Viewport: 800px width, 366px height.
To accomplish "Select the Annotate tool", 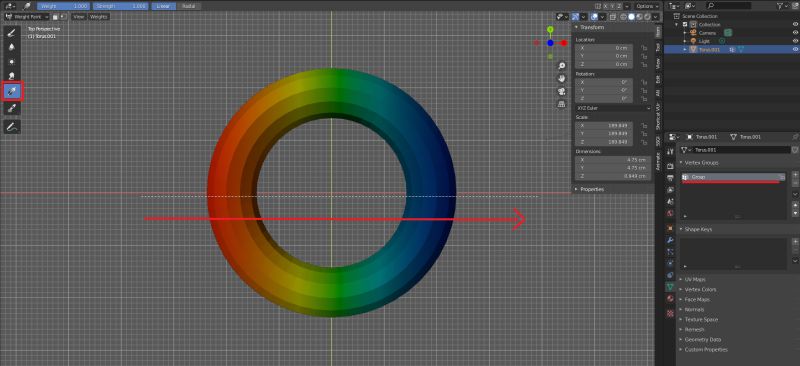I will click(12, 126).
